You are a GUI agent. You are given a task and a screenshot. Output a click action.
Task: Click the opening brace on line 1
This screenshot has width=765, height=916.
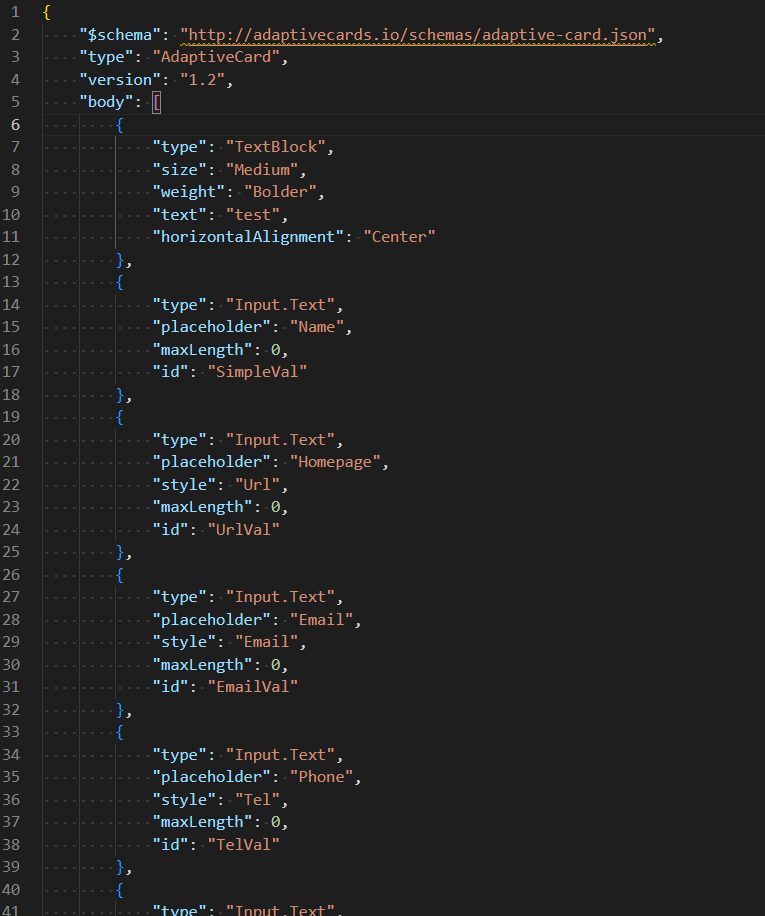coord(47,12)
